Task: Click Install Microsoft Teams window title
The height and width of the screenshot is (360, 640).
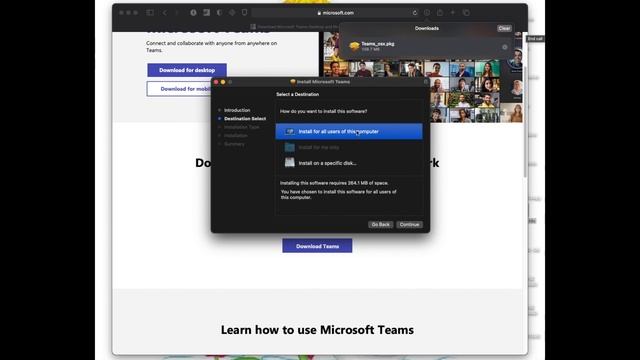Action: (323, 82)
